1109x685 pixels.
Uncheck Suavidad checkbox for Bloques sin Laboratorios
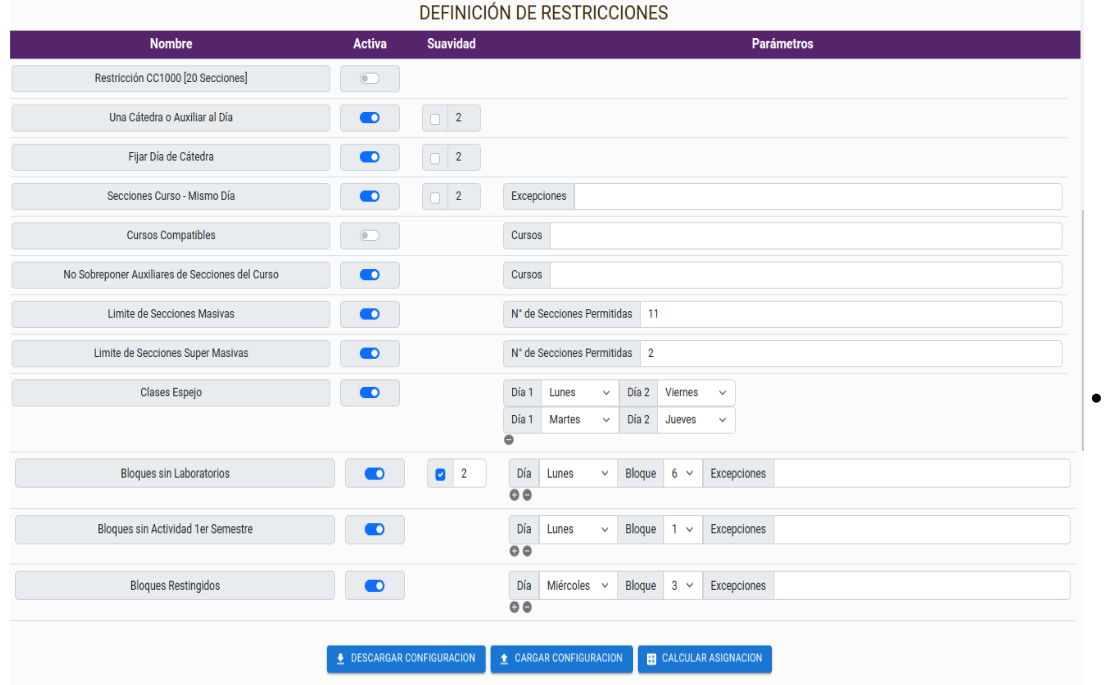click(x=440, y=474)
